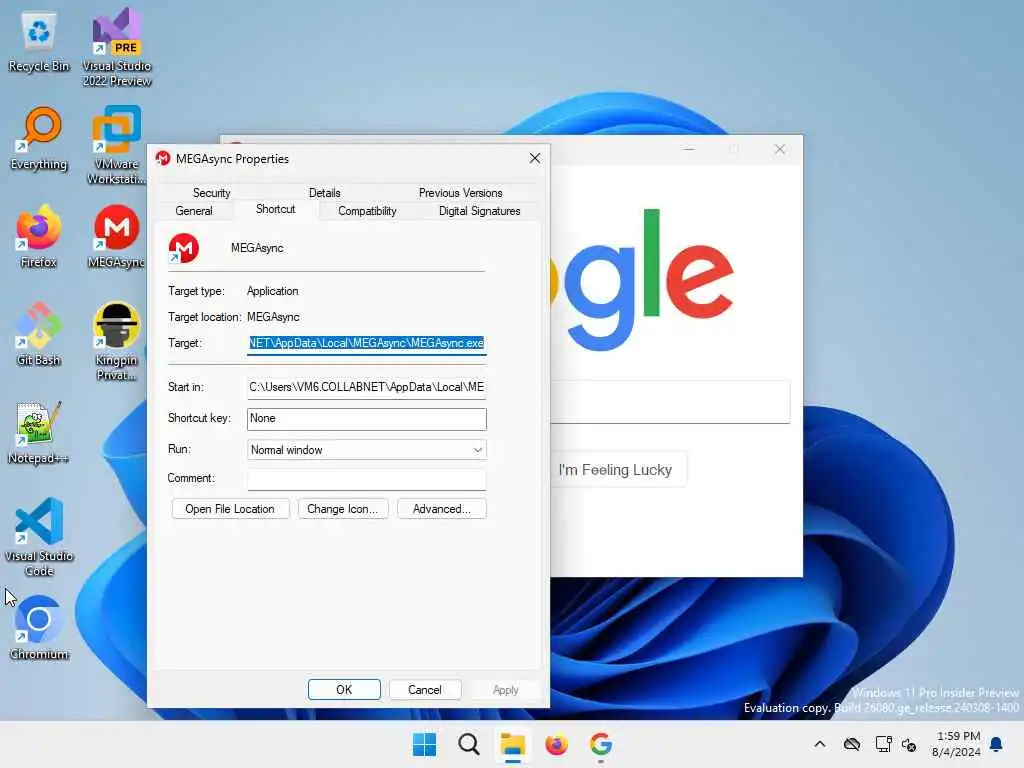This screenshot has height=768, width=1024.
Task: Switch to the Details tab
Action: [325, 193]
